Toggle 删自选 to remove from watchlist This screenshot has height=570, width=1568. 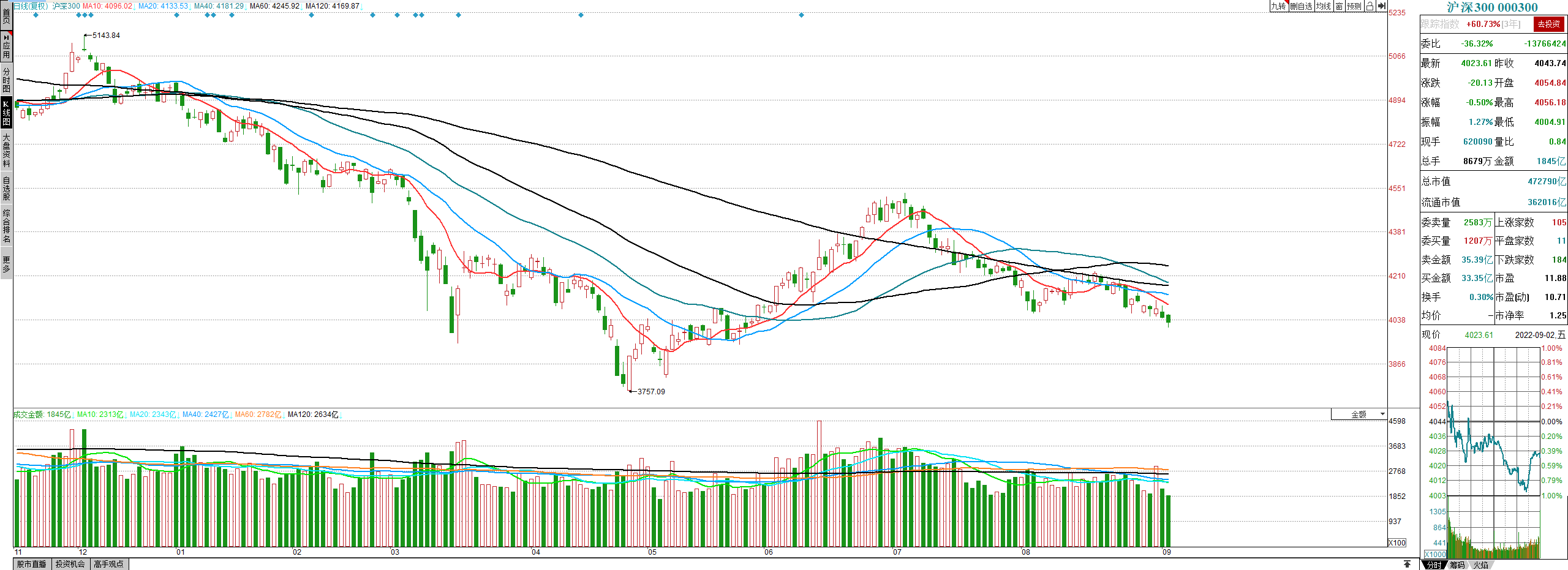(x=1302, y=6)
